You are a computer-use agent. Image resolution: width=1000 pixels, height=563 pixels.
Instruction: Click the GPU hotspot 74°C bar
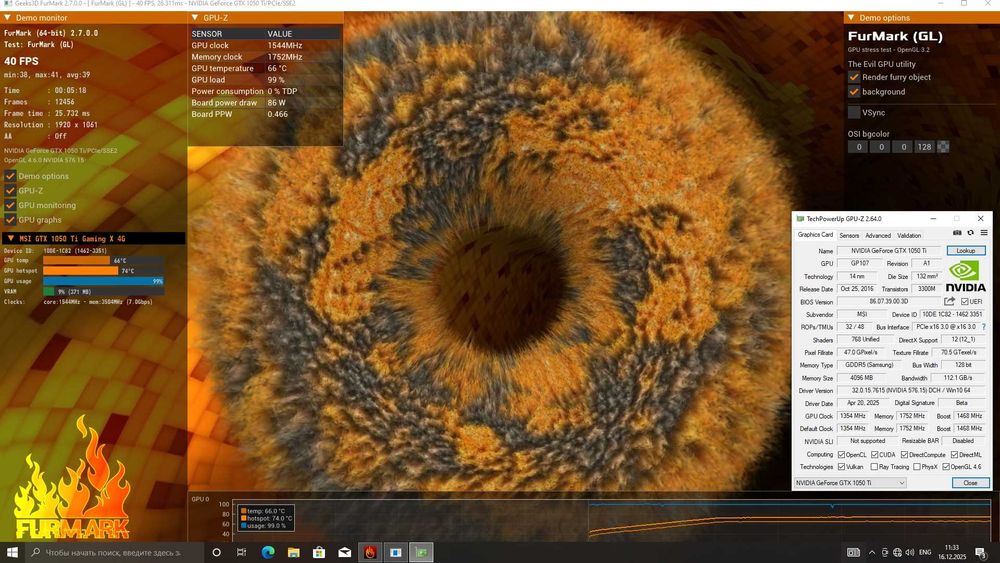(80, 270)
